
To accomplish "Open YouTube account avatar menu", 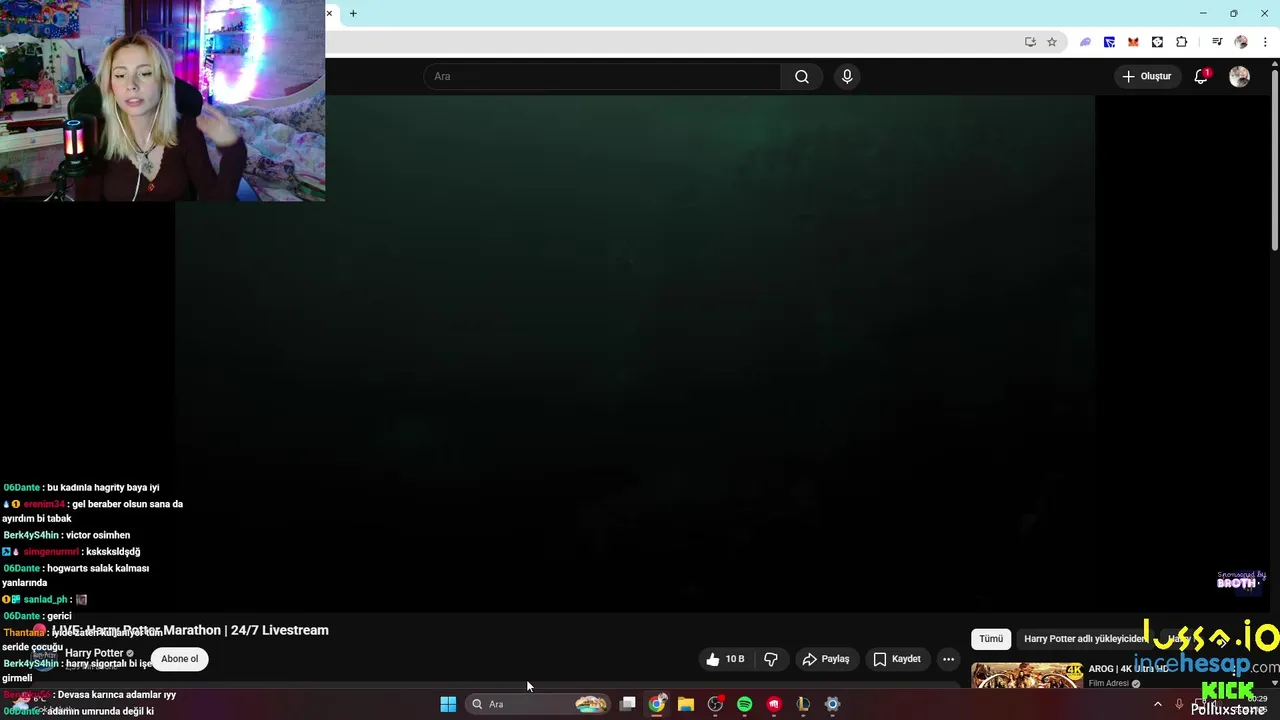I will click(1239, 76).
